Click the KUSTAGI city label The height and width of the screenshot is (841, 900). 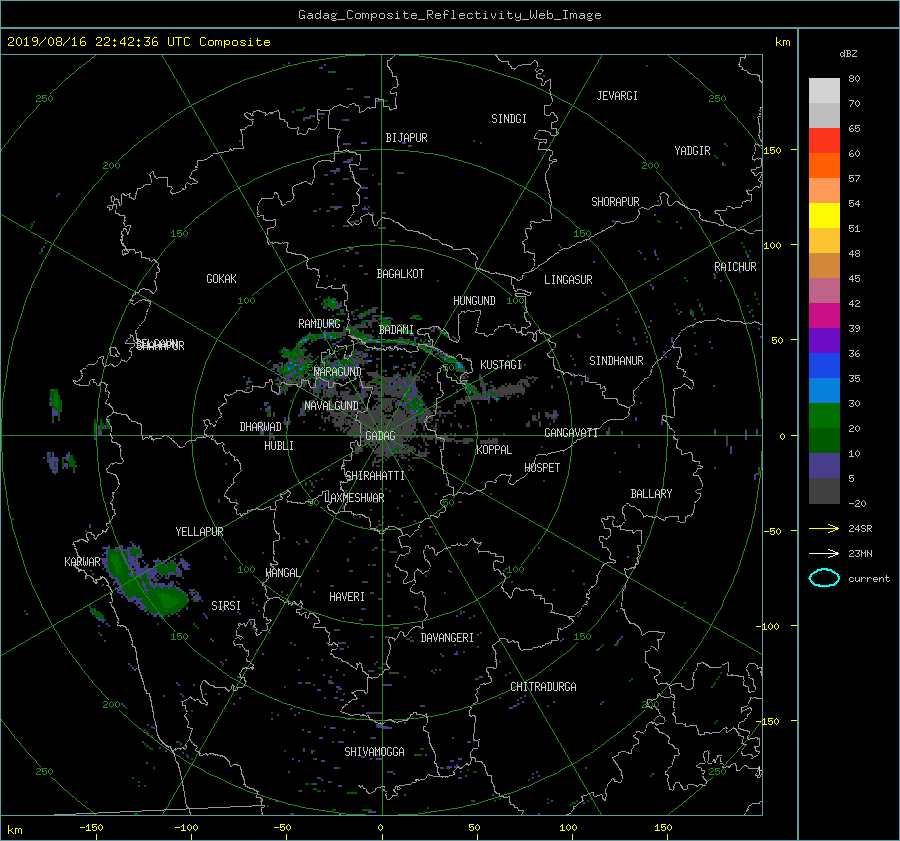pos(501,365)
